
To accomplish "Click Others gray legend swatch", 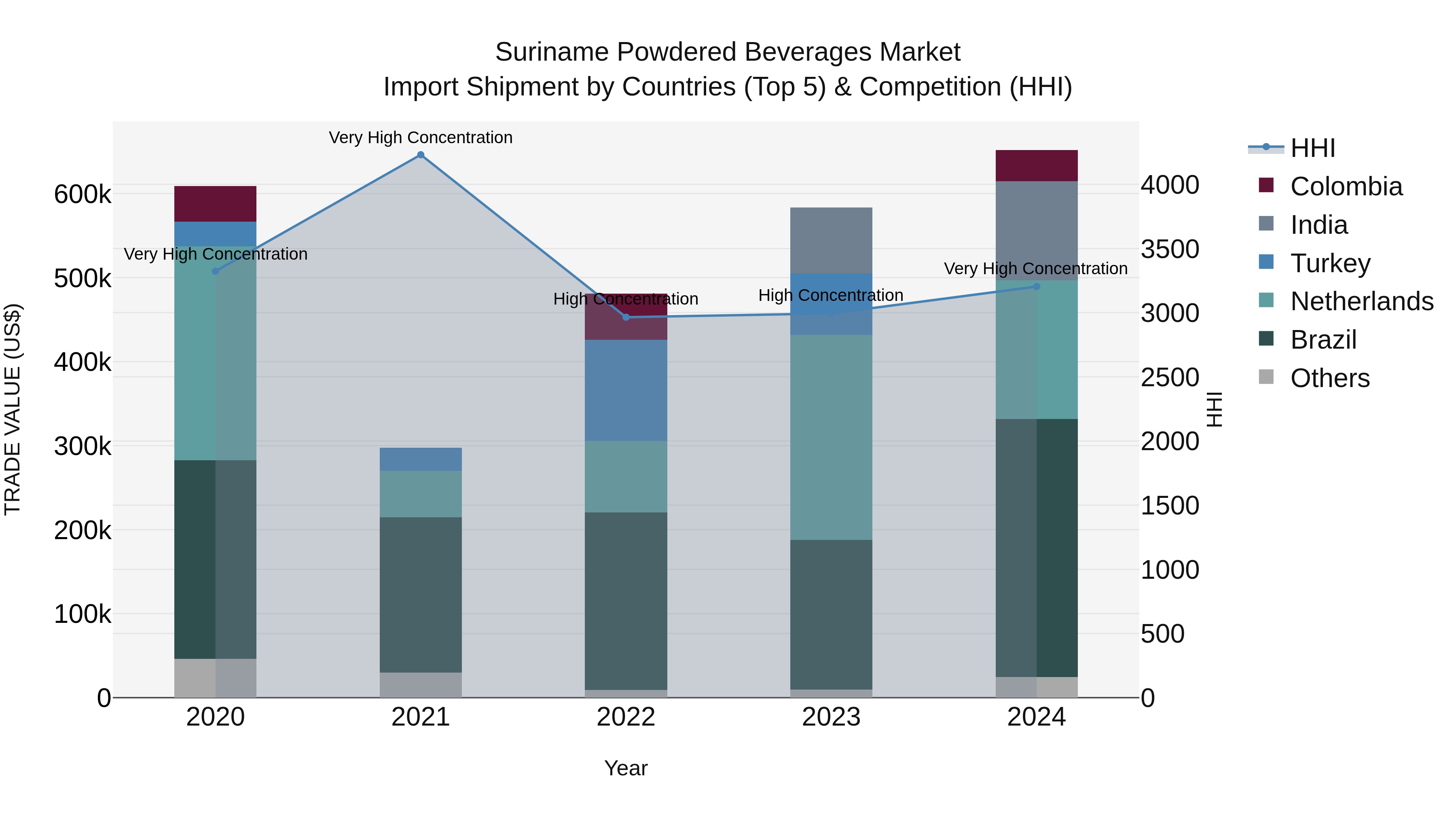I will 1267,377.
